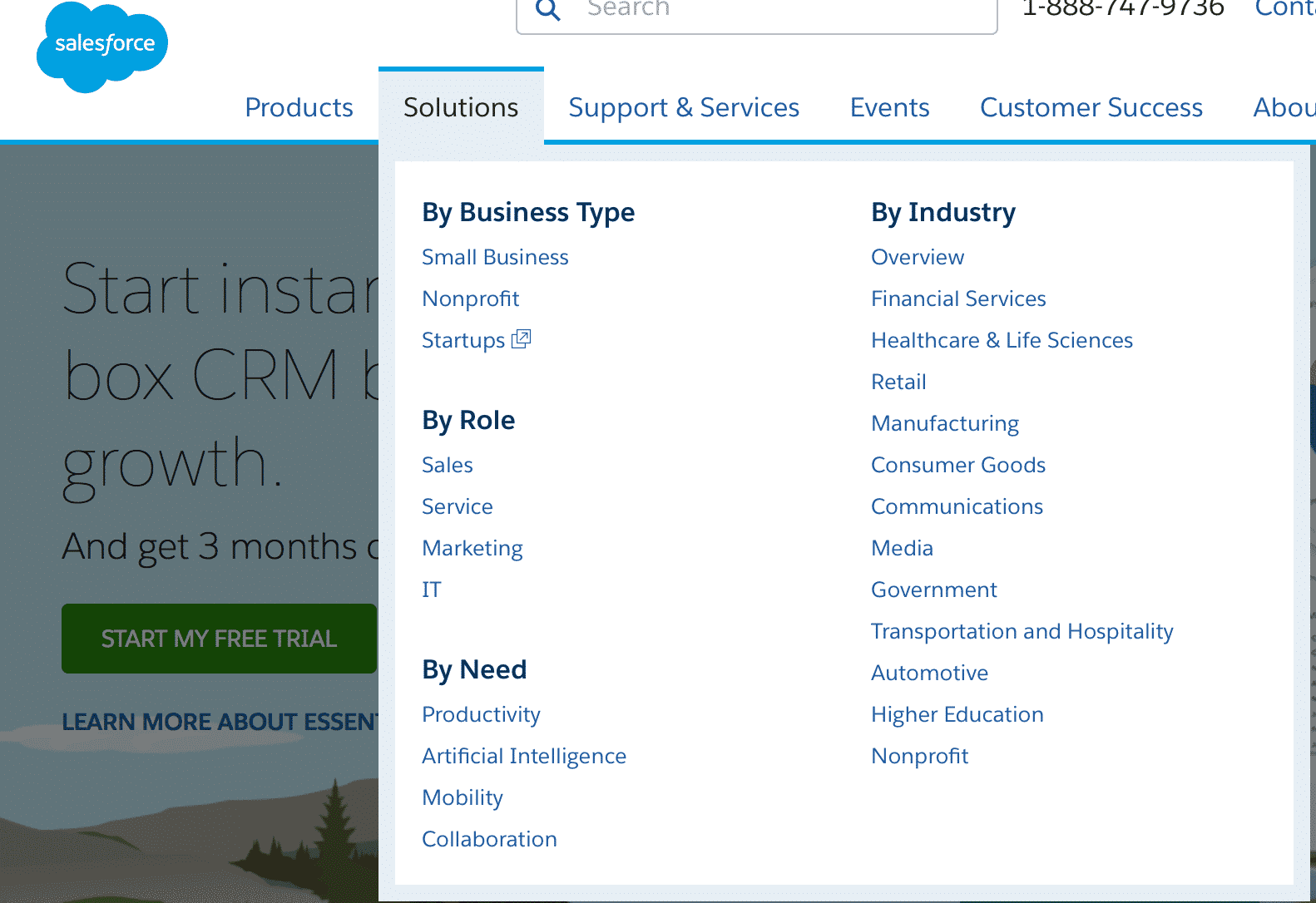Open Nonprofit under By Business Type
The width and height of the screenshot is (1316, 903).
pyautogui.click(x=470, y=299)
